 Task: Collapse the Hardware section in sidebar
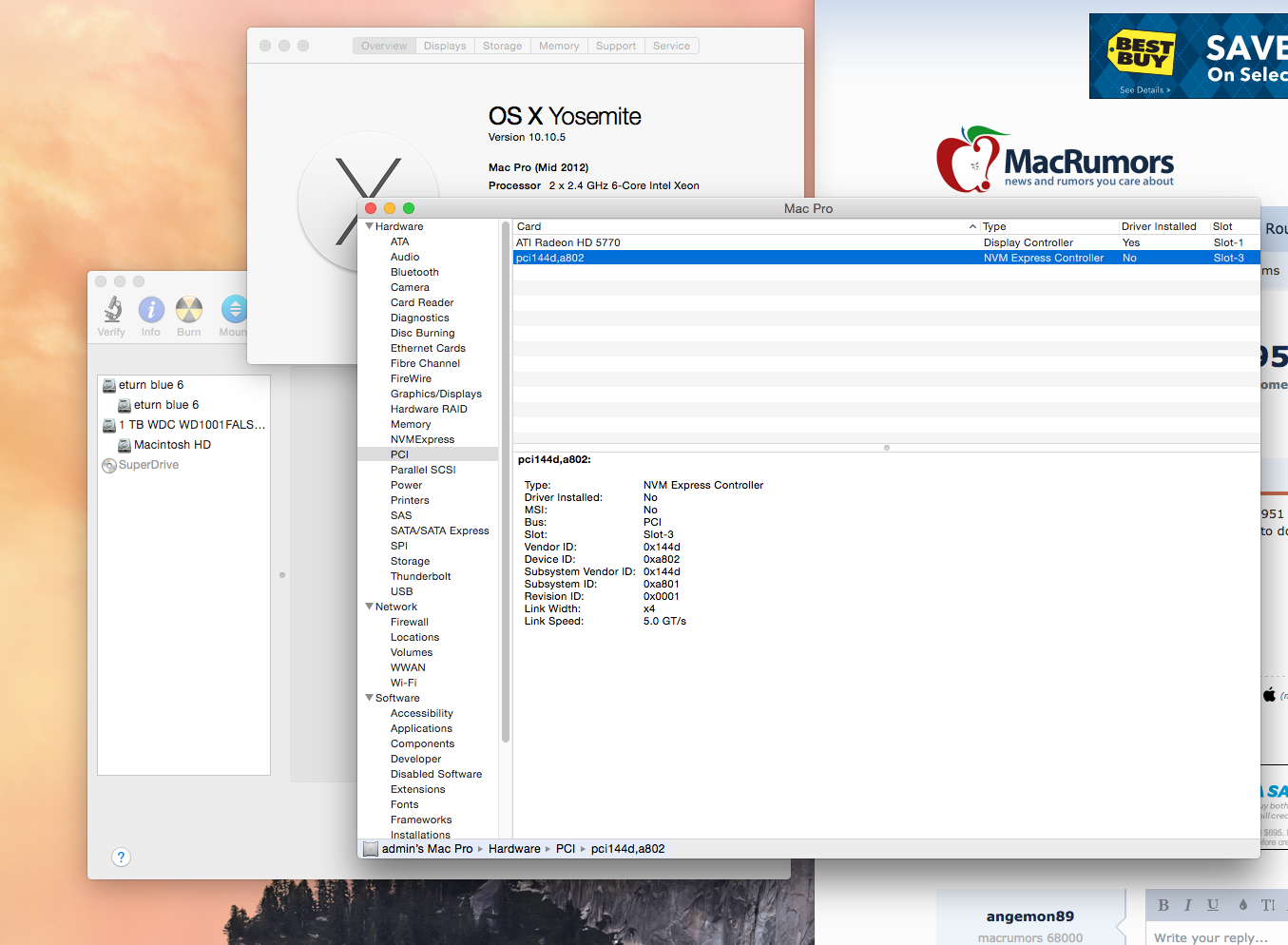(370, 226)
